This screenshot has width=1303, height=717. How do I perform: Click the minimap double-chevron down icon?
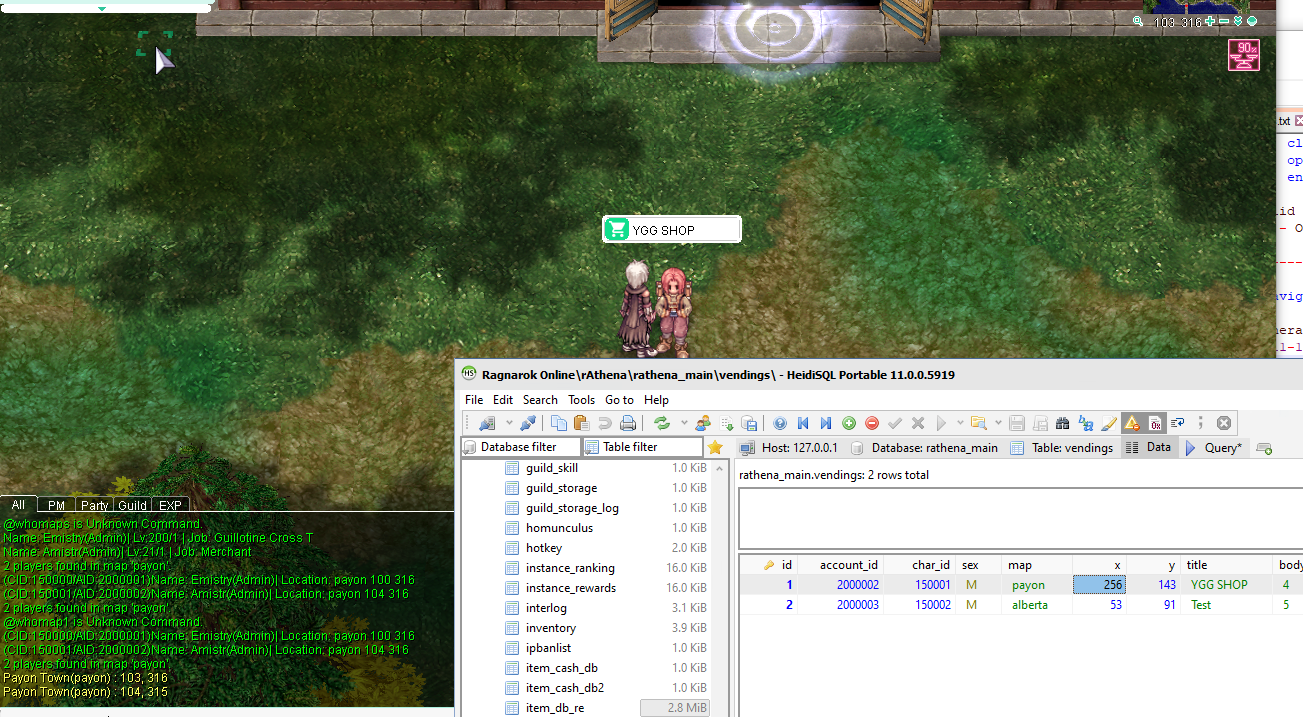[x=1238, y=21]
